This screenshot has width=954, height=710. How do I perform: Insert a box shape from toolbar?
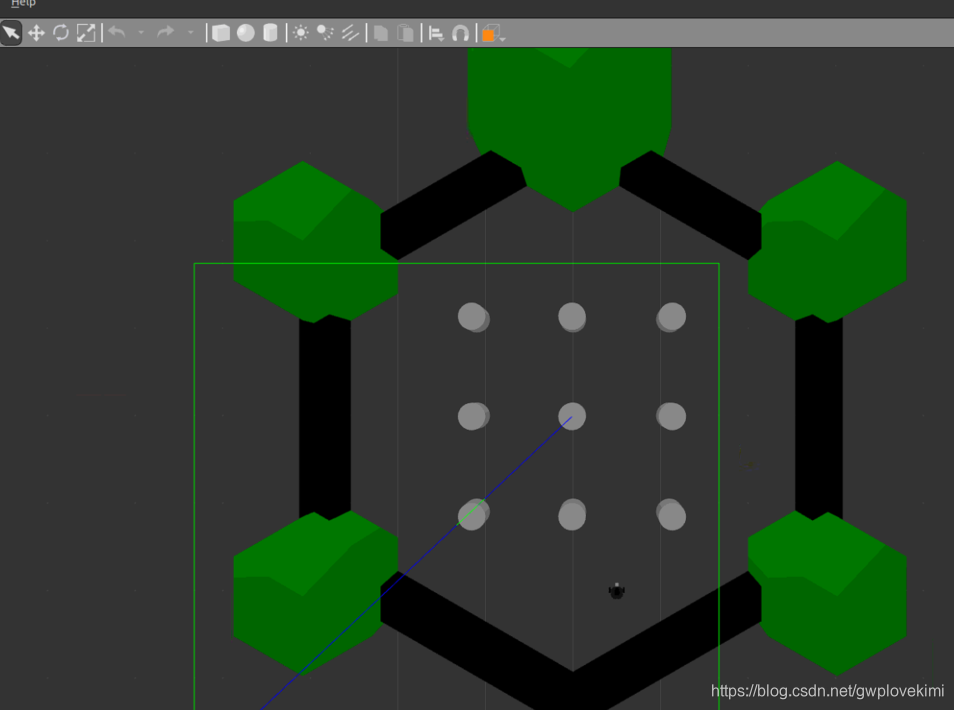pos(221,33)
